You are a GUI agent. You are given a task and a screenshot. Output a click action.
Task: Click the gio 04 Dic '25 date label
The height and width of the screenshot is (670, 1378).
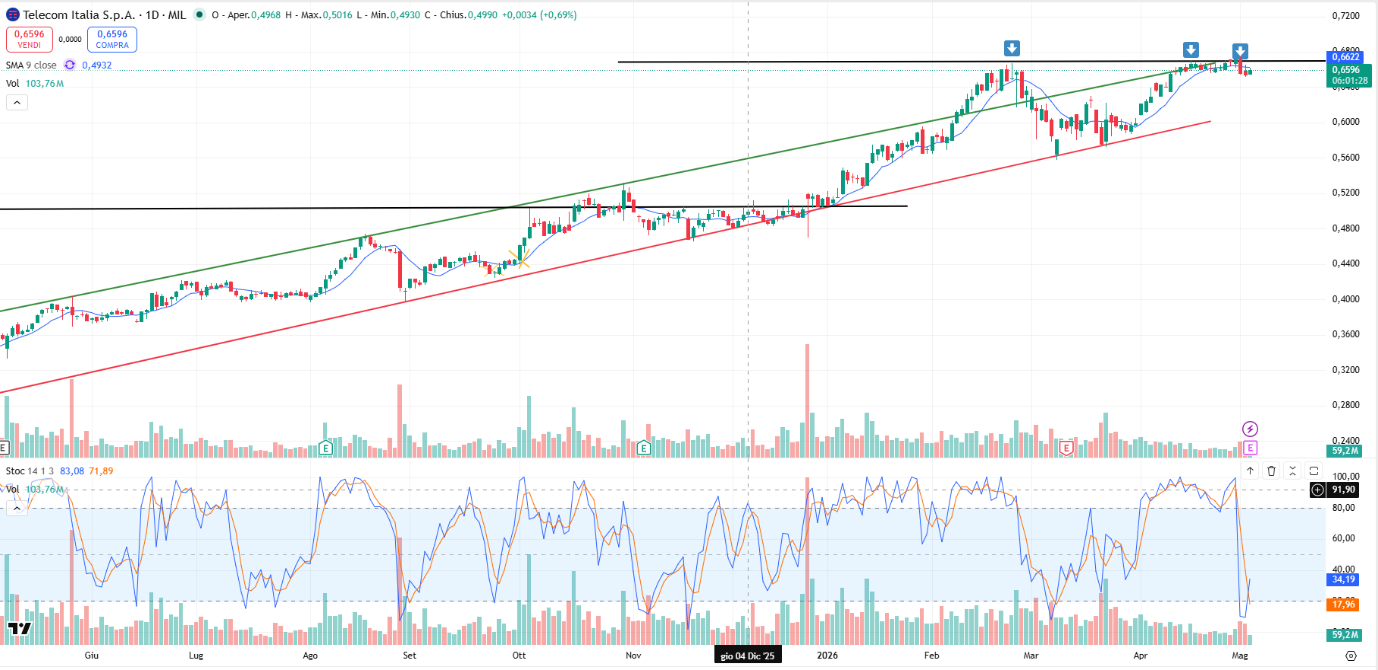click(749, 656)
